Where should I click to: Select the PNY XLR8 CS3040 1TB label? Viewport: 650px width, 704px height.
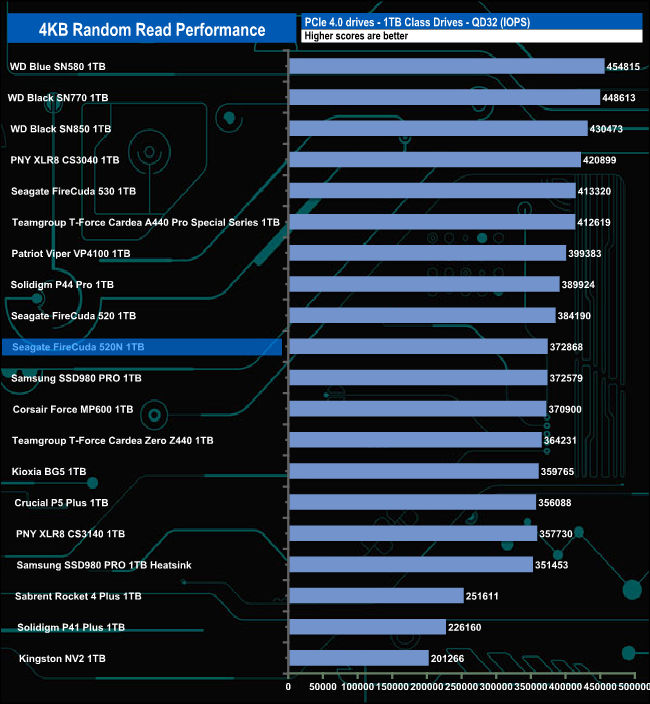click(x=65, y=160)
